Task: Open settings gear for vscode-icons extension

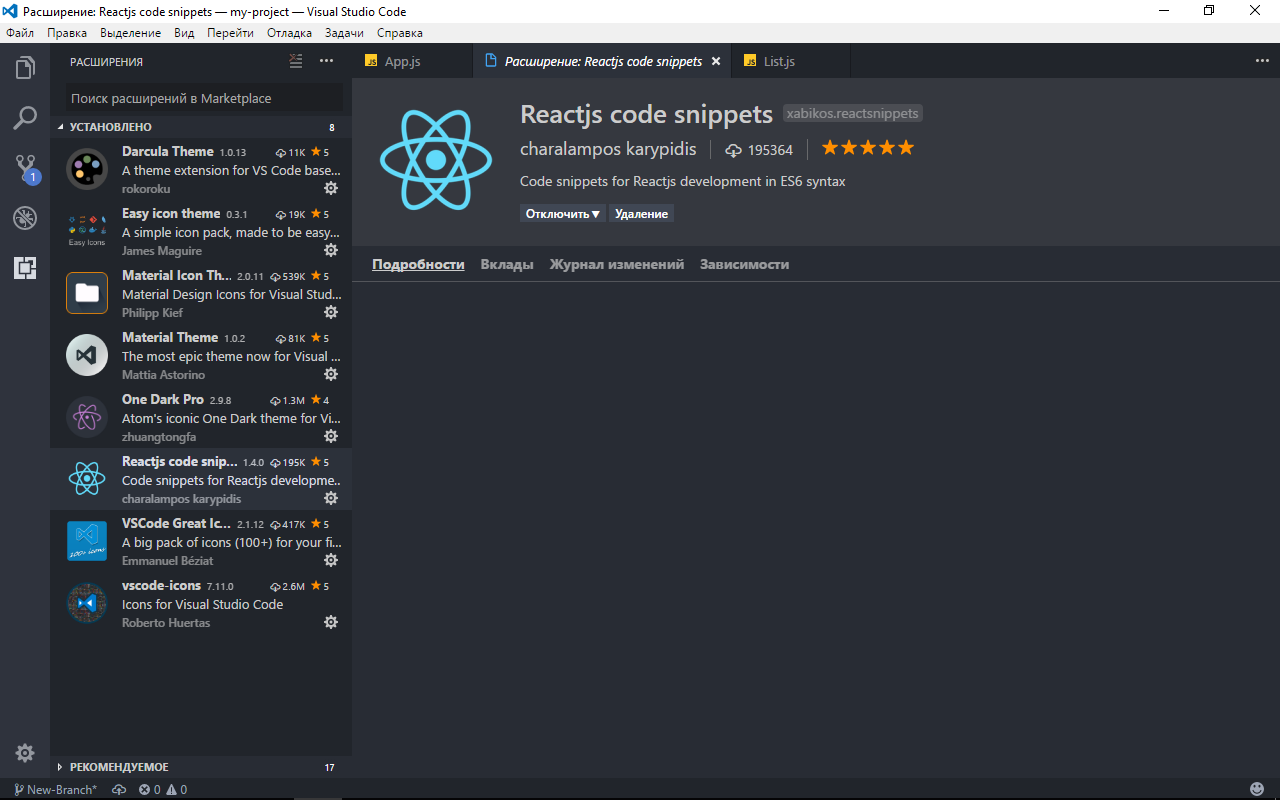Action: [x=331, y=622]
